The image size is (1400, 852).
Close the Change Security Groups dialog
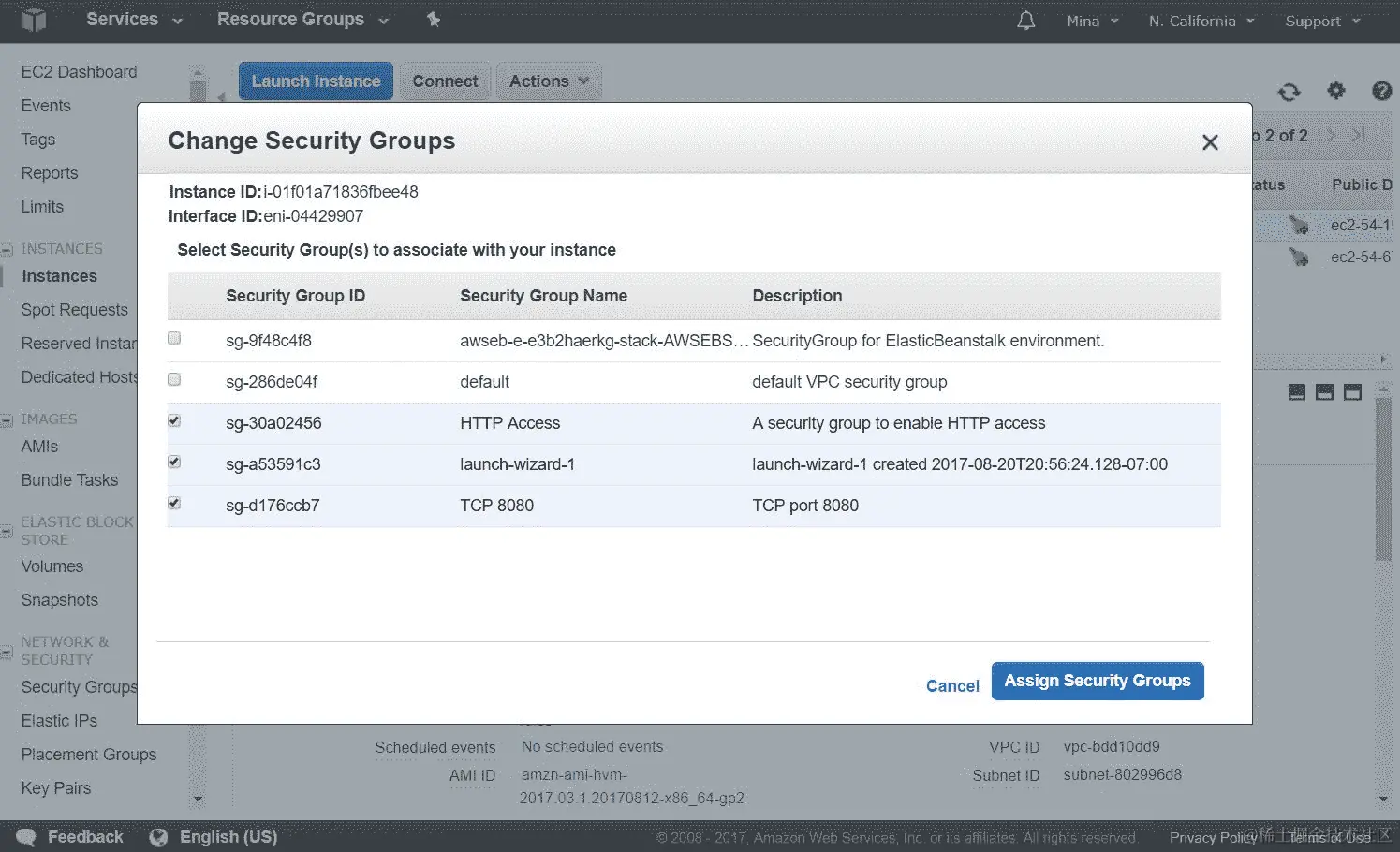(1210, 142)
